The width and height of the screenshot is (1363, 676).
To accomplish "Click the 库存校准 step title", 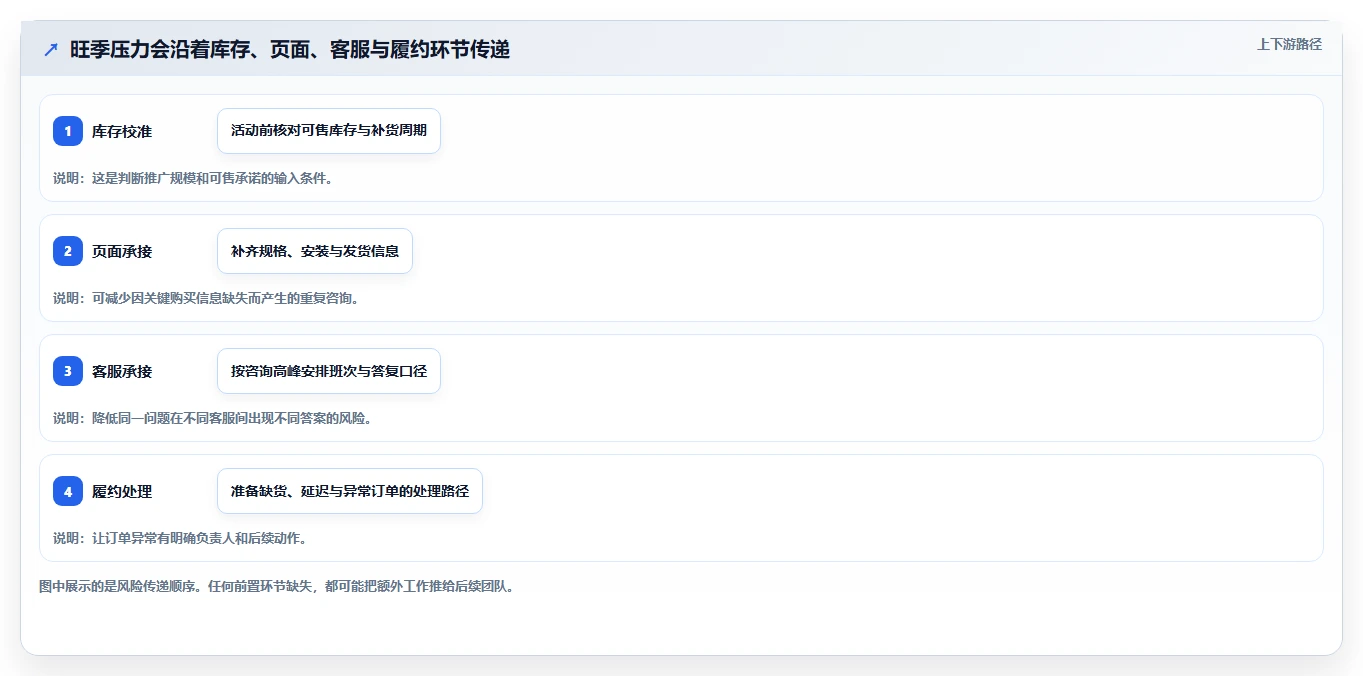I will click(122, 131).
